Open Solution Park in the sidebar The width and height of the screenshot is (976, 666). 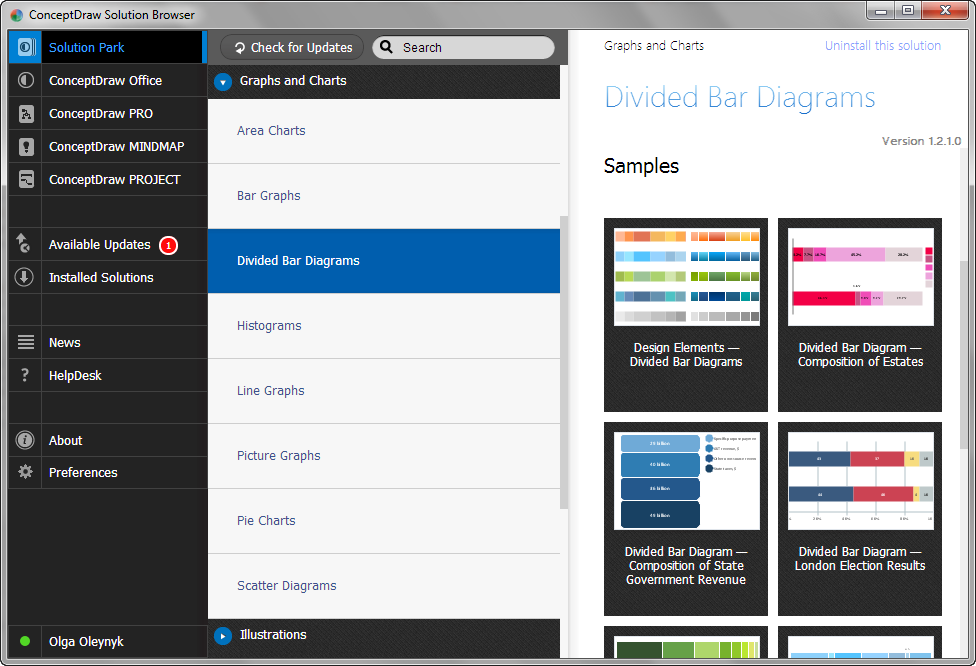tap(108, 47)
